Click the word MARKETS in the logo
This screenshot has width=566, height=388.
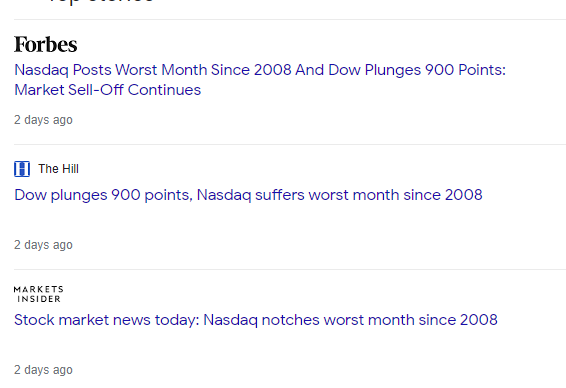tap(39, 289)
